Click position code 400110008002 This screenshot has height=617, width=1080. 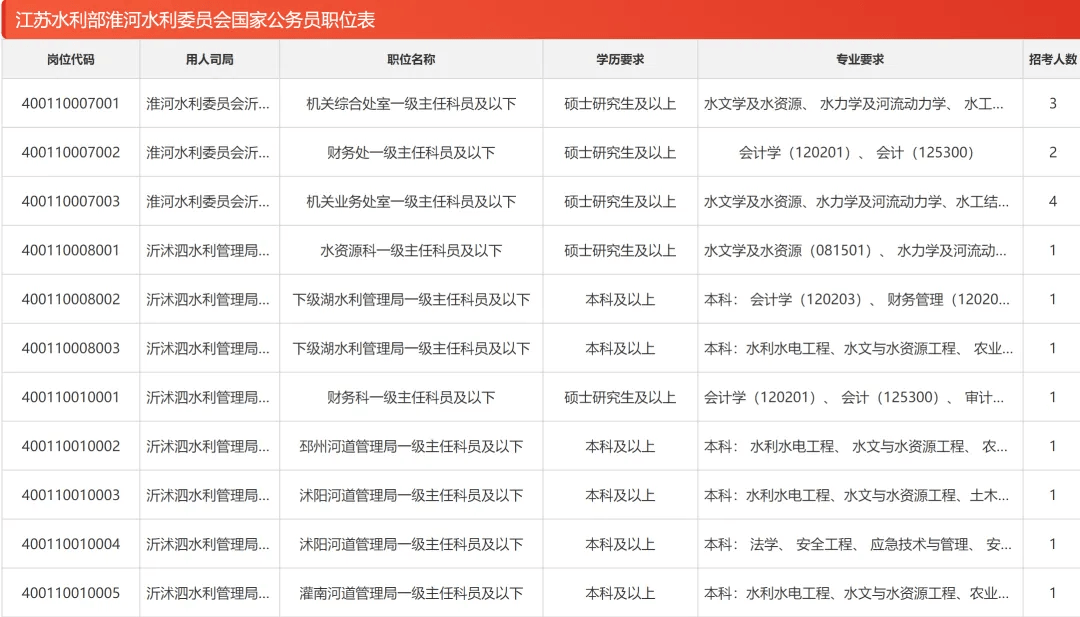coord(70,299)
